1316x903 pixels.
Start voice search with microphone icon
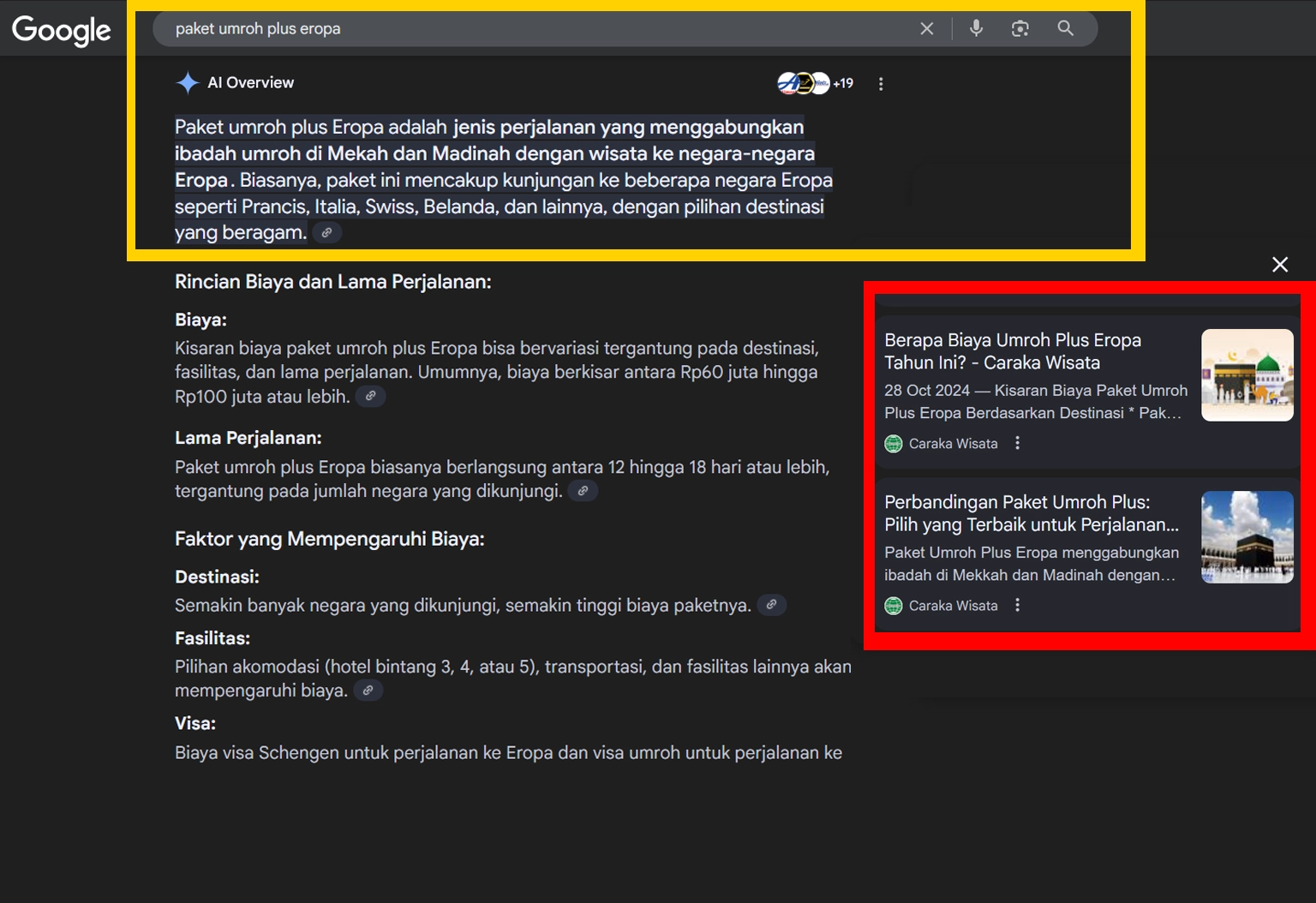(x=976, y=28)
